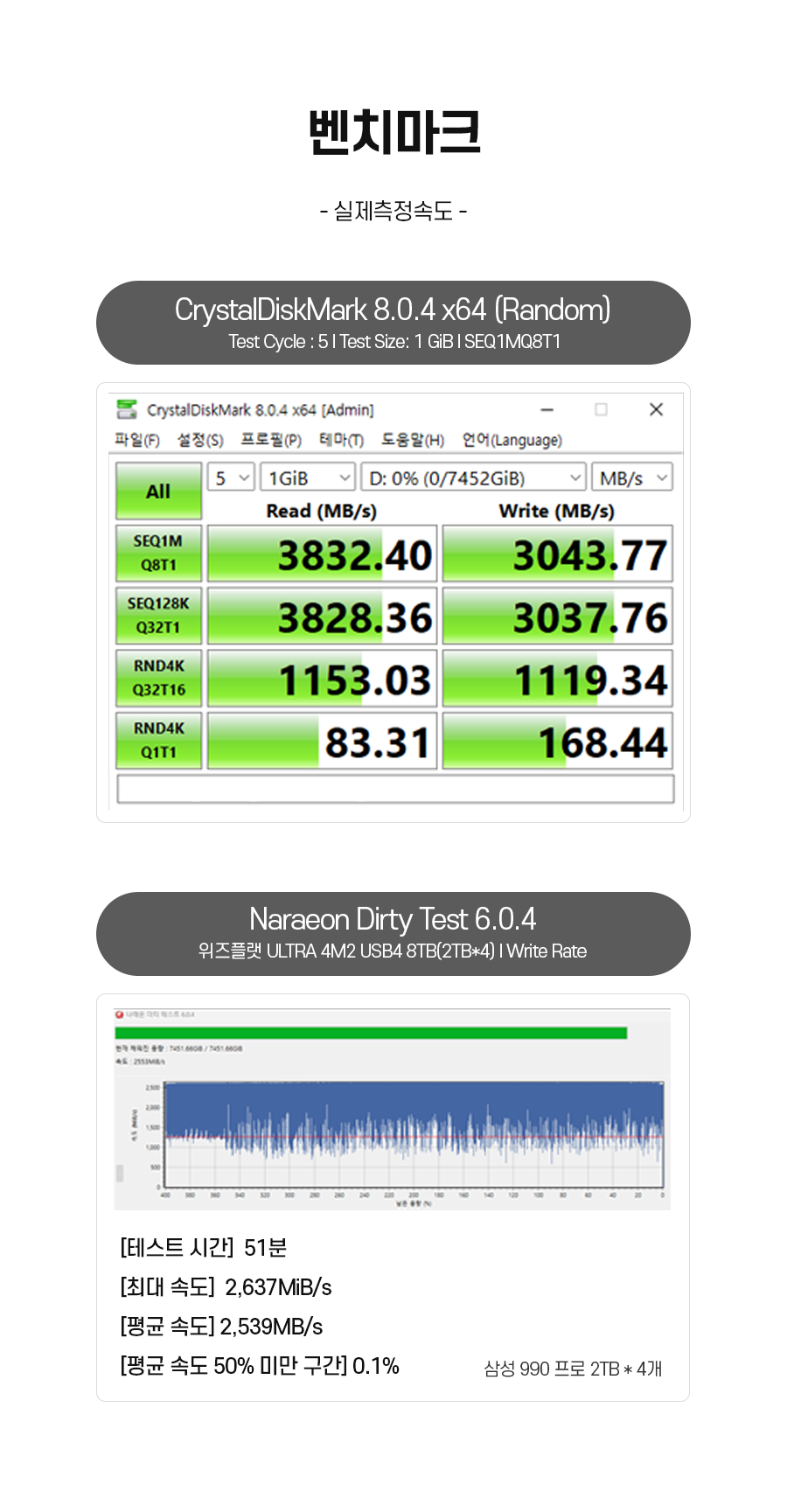Image resolution: width=787 pixels, height=1512 pixels.
Task: Select the 1119.34 write value
Action: point(557,679)
